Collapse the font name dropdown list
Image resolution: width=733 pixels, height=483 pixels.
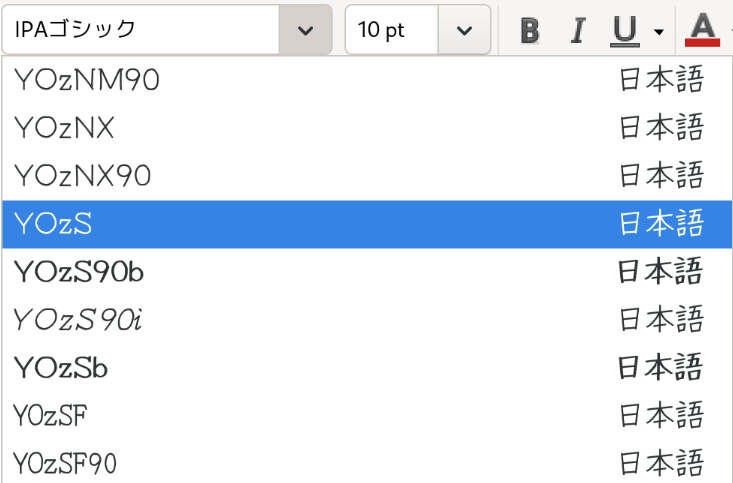click(306, 30)
